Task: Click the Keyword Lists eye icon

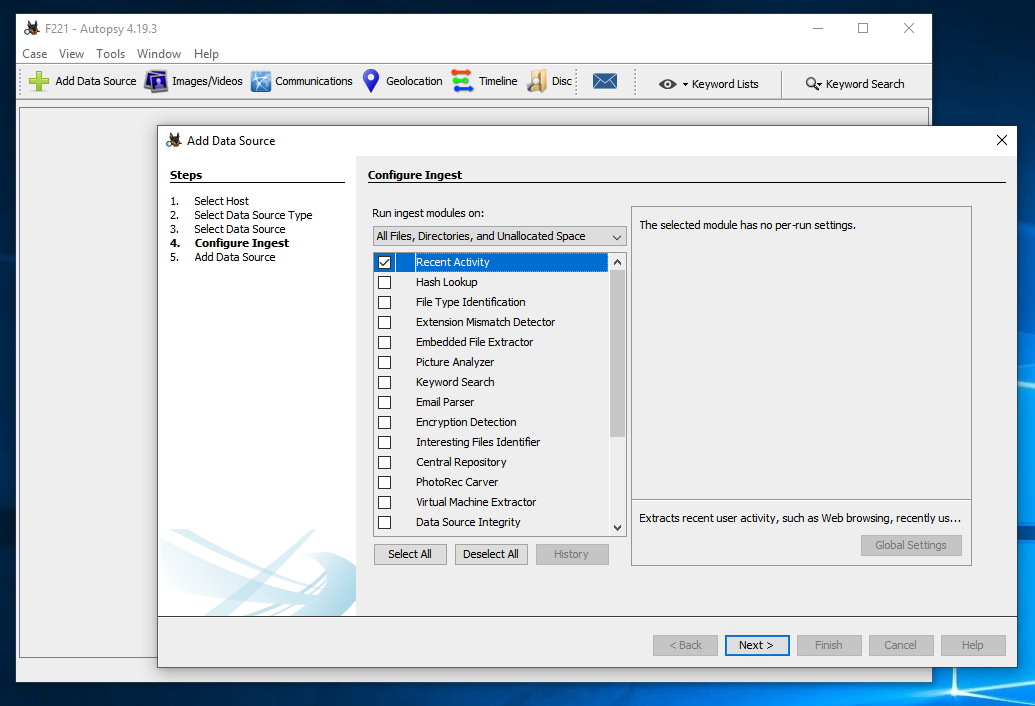Action: click(x=667, y=84)
